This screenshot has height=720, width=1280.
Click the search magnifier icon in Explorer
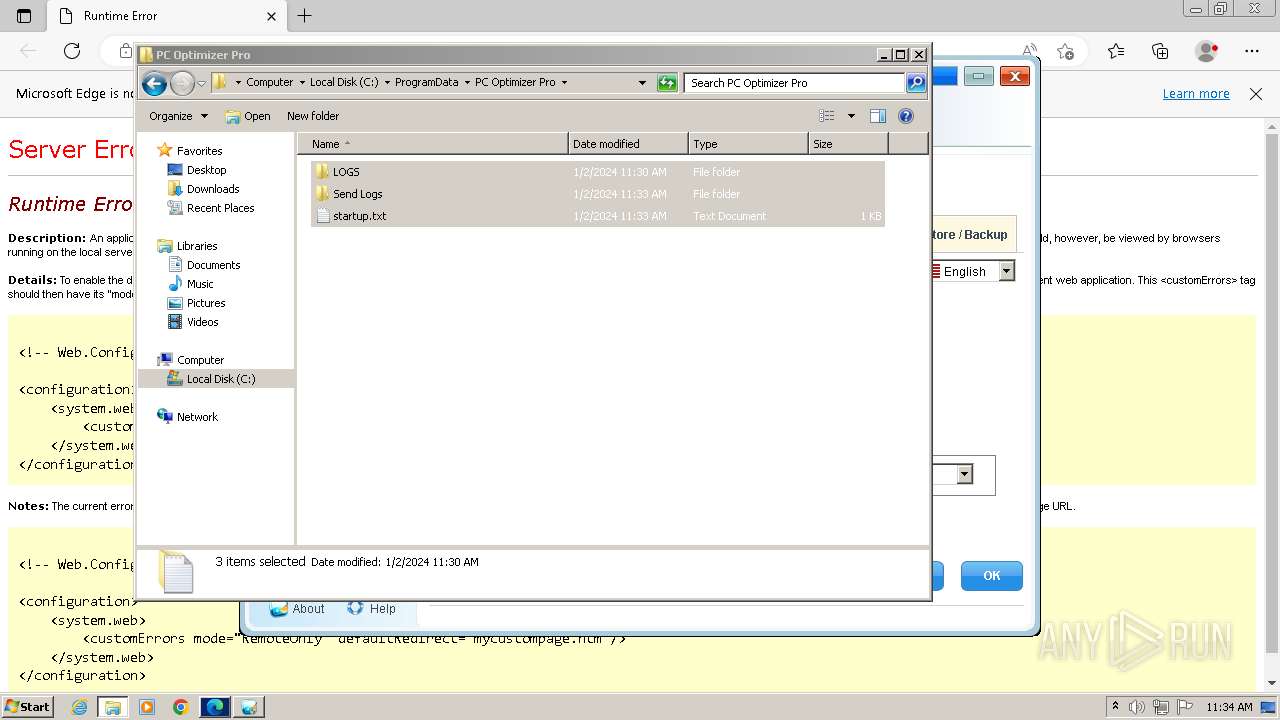(x=916, y=83)
